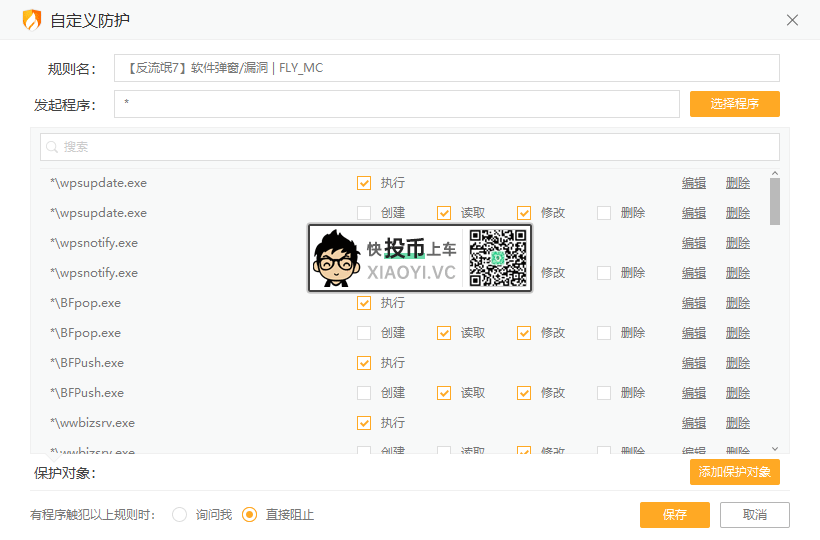
Task: Select the 直接阻止 radio option
Action: pos(249,515)
